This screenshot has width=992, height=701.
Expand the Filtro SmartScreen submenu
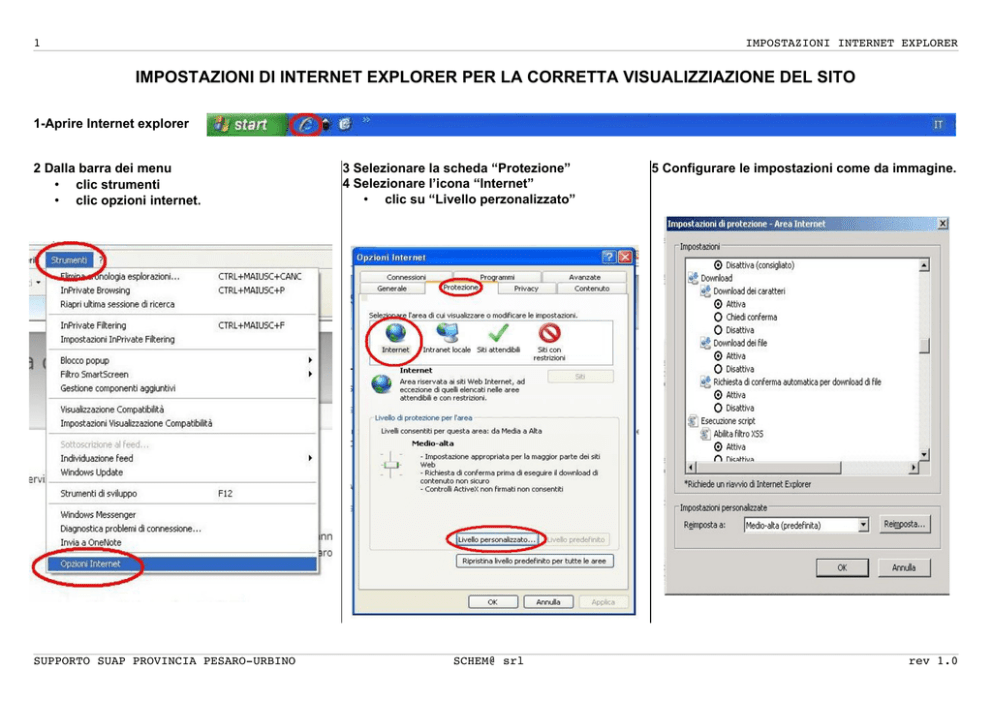(182, 374)
